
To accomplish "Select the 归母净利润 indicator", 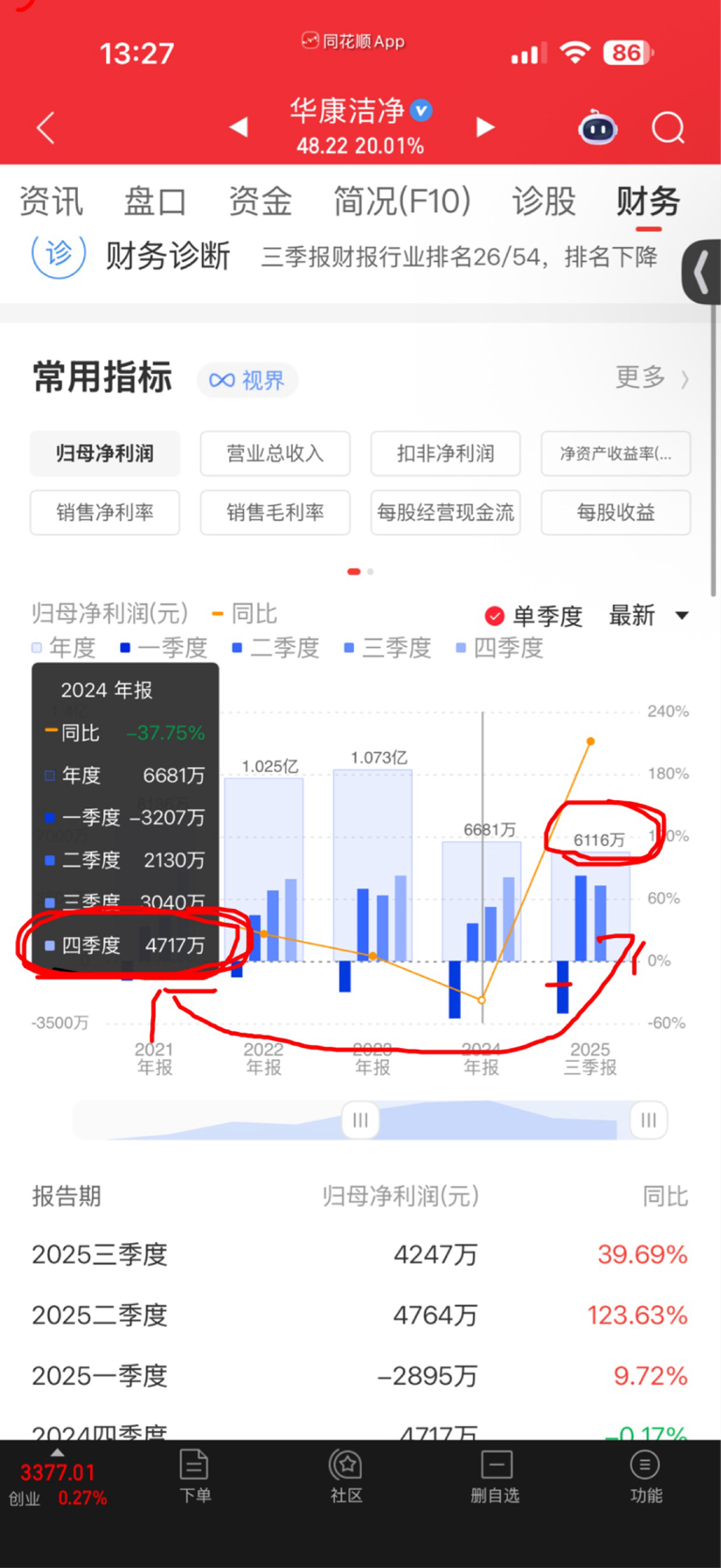I will [x=105, y=453].
